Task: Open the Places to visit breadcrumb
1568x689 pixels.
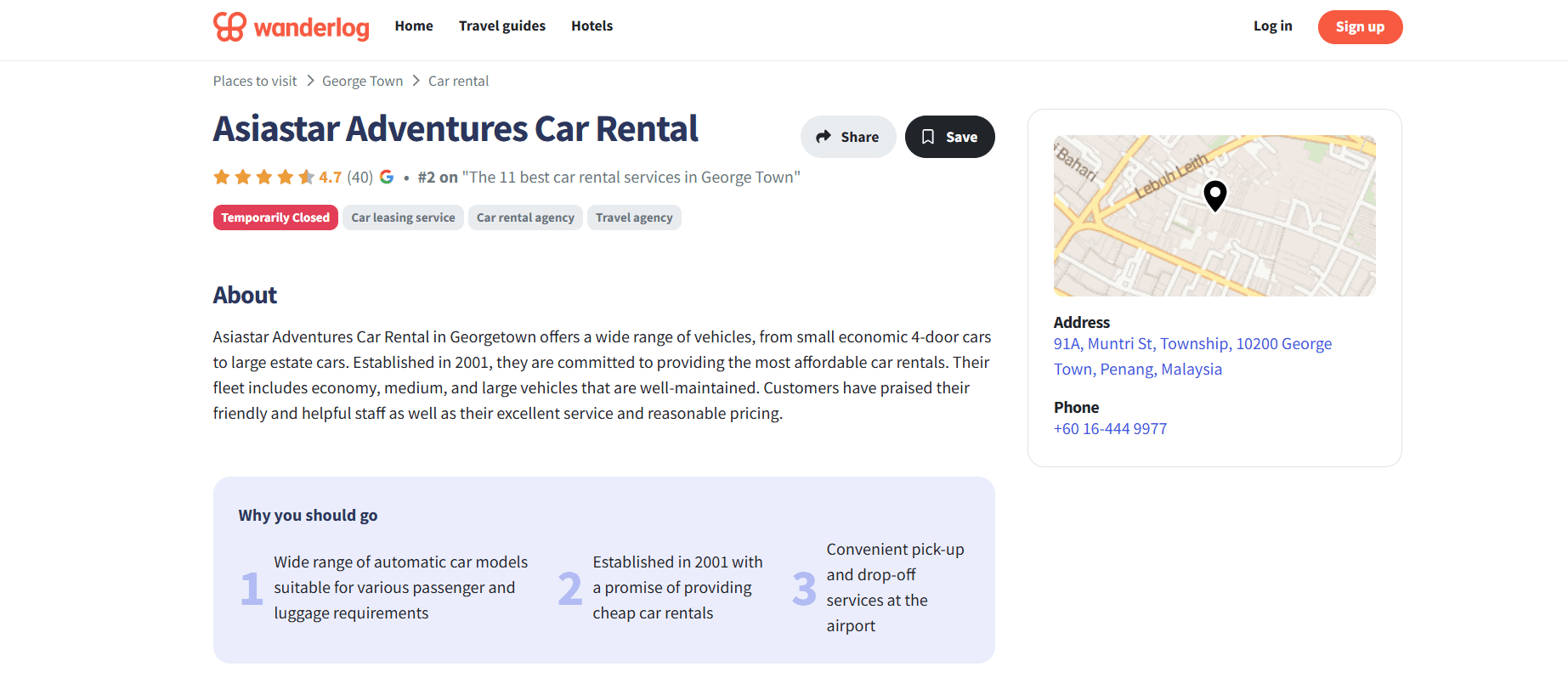Action: coord(255,81)
